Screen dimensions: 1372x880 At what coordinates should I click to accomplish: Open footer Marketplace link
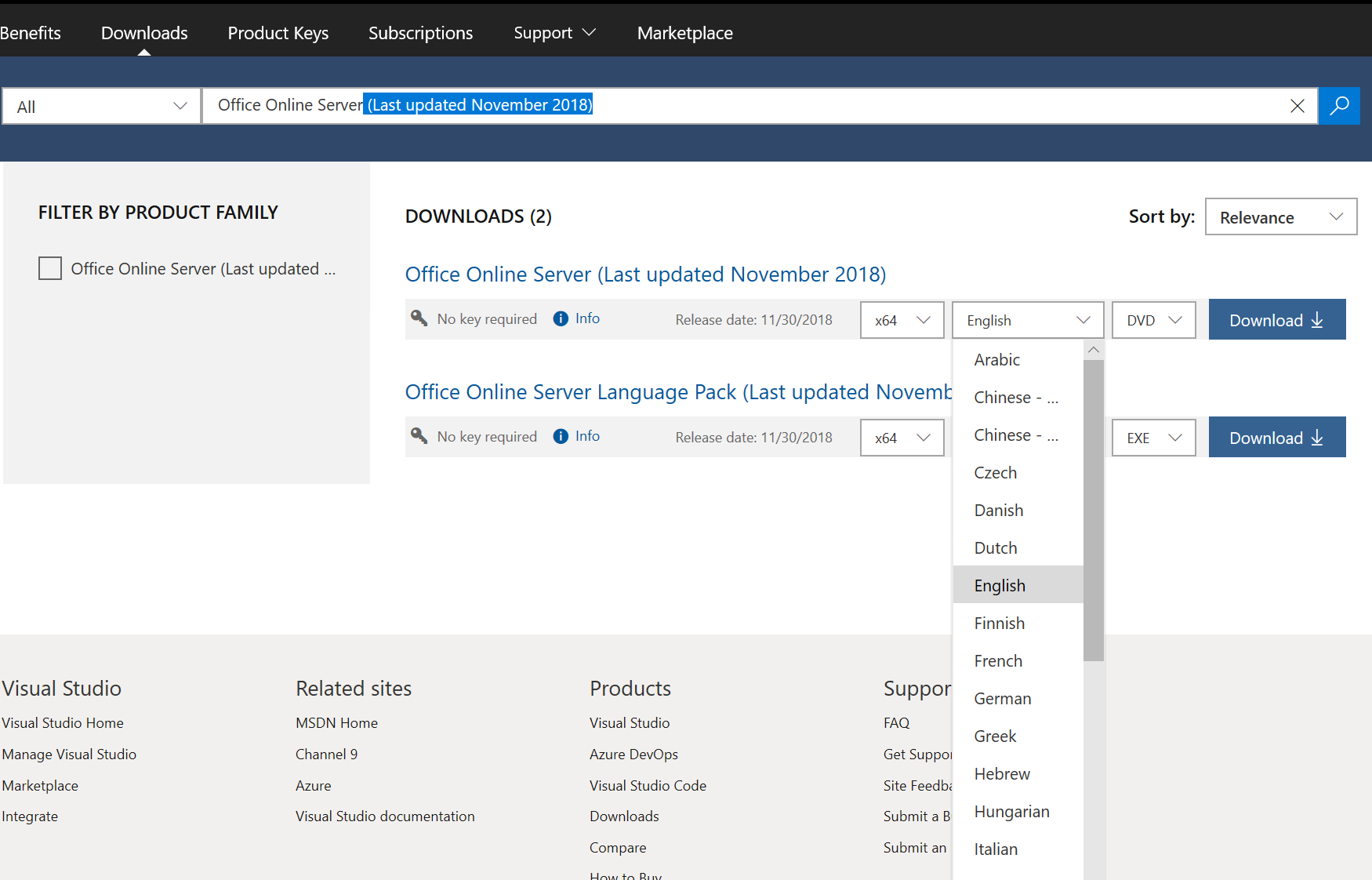coord(40,785)
